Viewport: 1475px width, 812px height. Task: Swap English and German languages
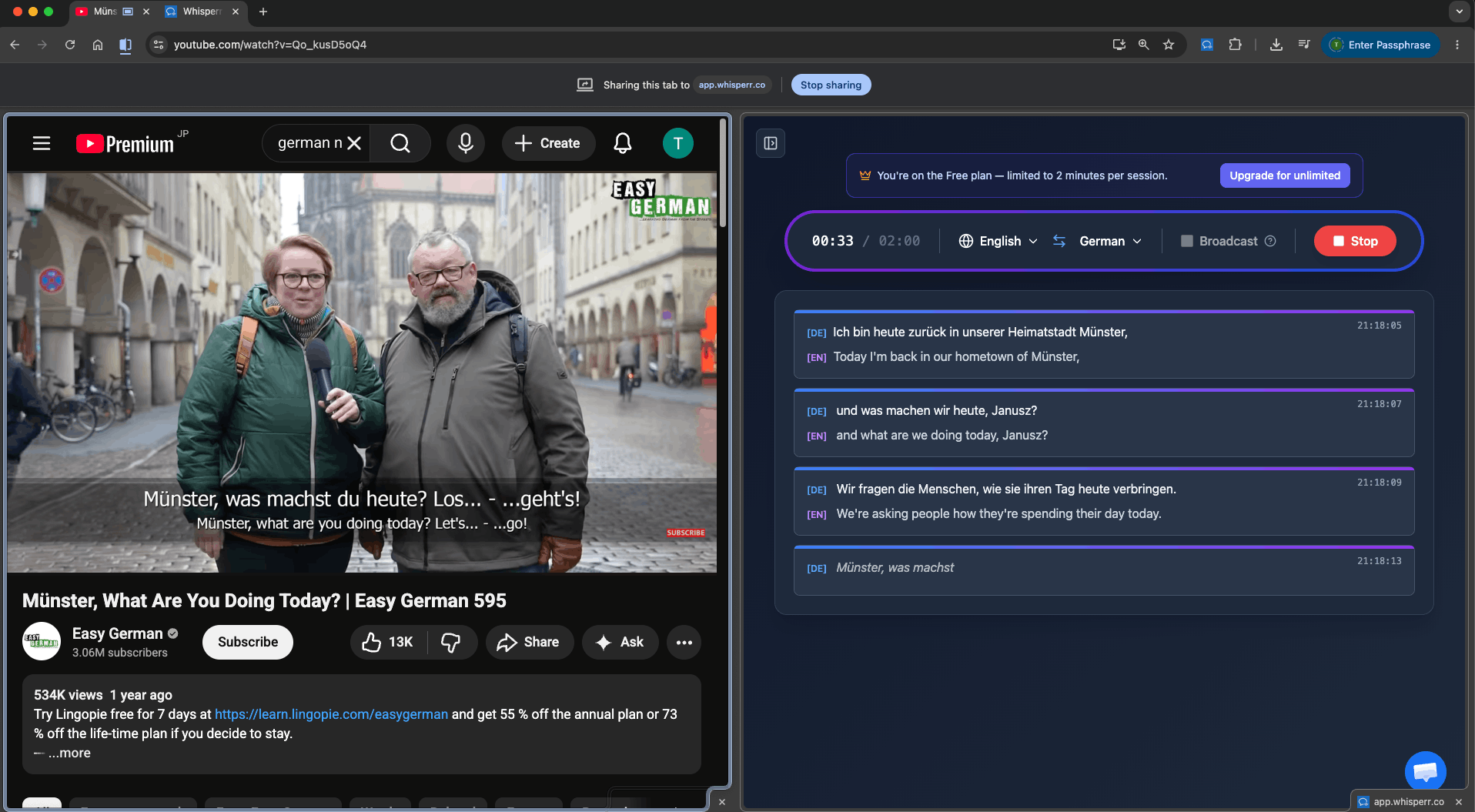point(1059,241)
